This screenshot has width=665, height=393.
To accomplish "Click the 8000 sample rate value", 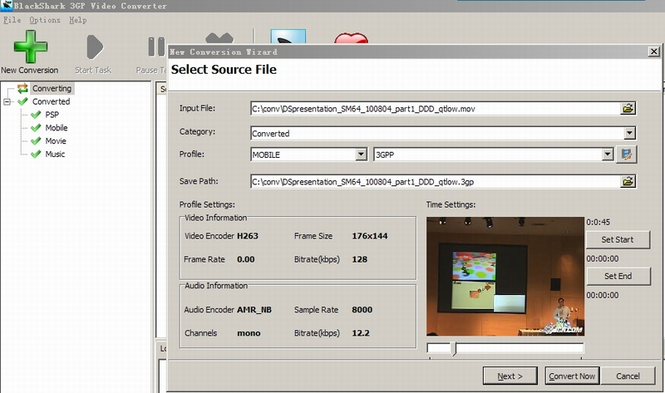I will tap(362, 309).
